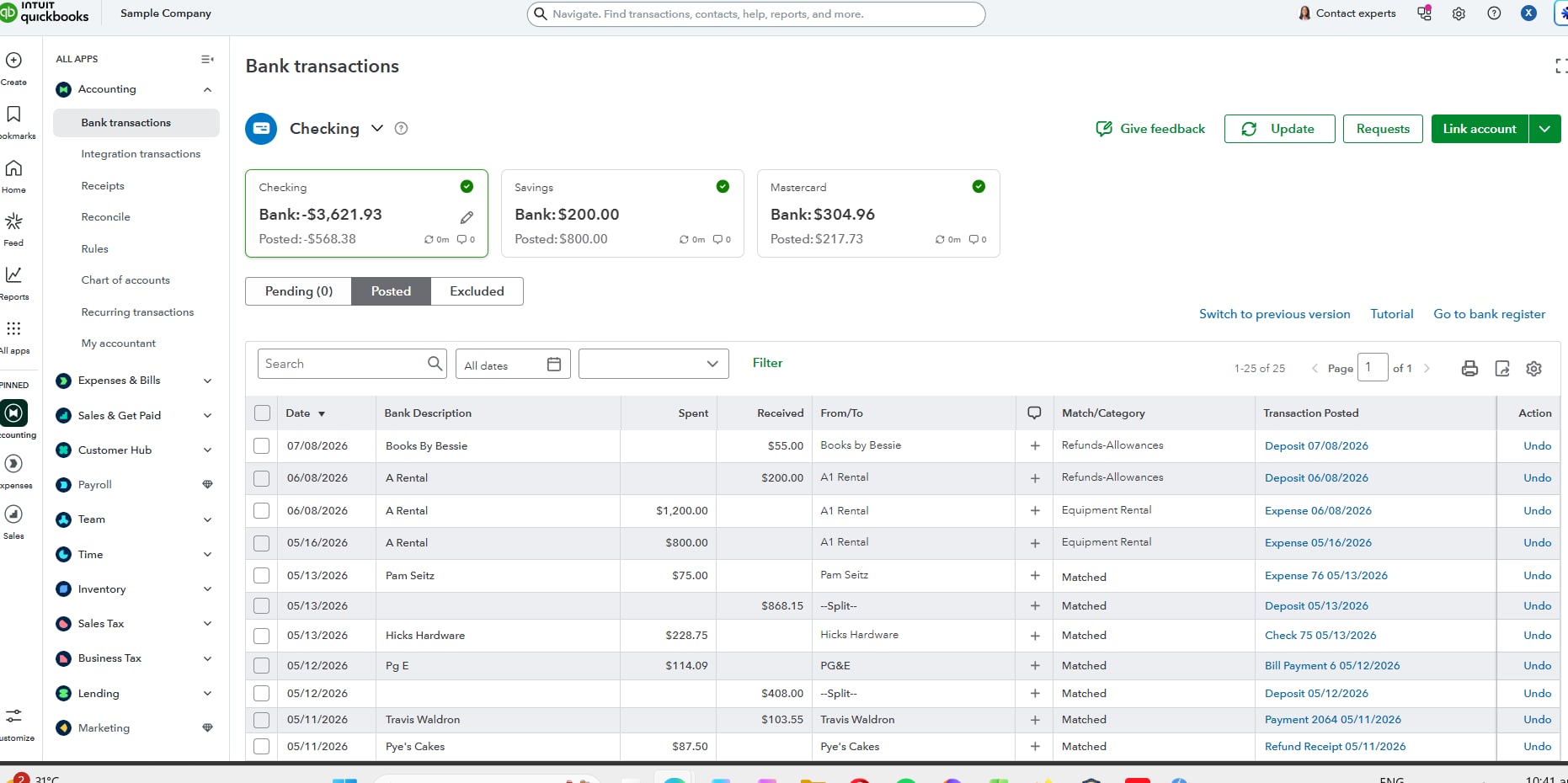Viewport: 1568px width, 783px height.
Task: Open Bill Payment 6 05/12/2026 link
Action: [1331, 666]
